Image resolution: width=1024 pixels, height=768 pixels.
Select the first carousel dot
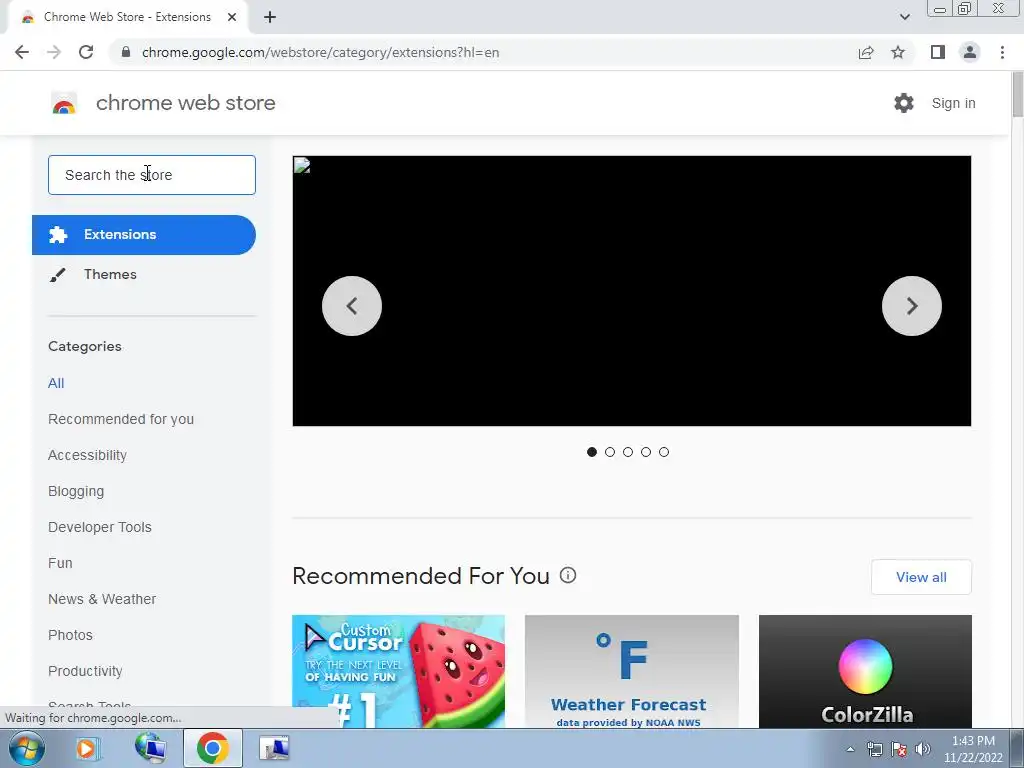[592, 452]
